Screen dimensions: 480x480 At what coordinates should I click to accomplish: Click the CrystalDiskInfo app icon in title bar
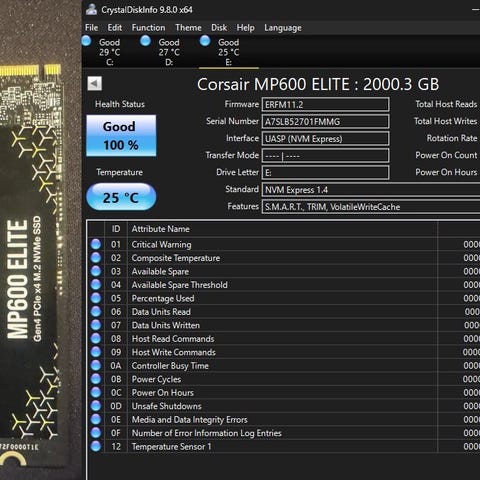pos(91,9)
